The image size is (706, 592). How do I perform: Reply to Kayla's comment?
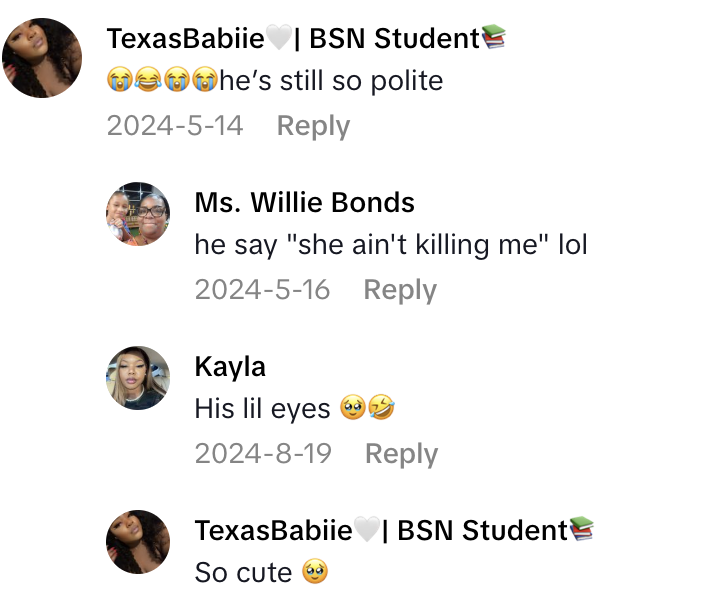(x=401, y=454)
